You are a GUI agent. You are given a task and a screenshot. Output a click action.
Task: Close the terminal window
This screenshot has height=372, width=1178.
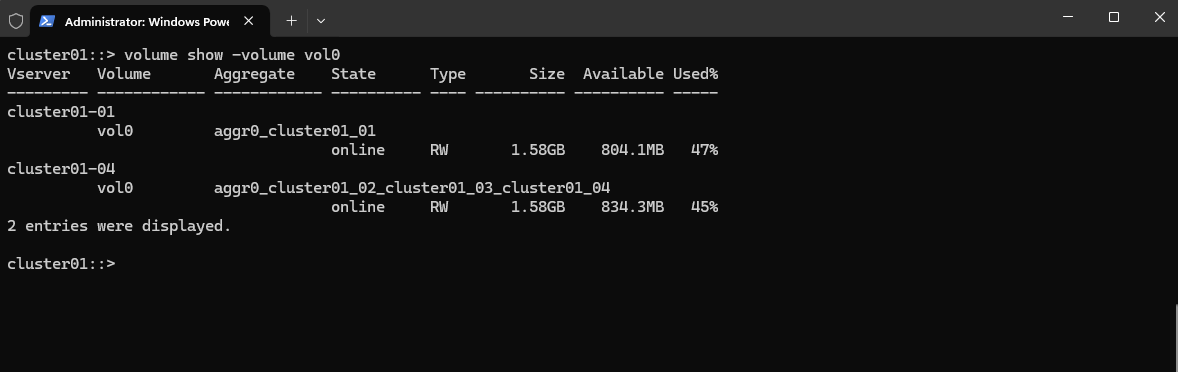point(1158,18)
